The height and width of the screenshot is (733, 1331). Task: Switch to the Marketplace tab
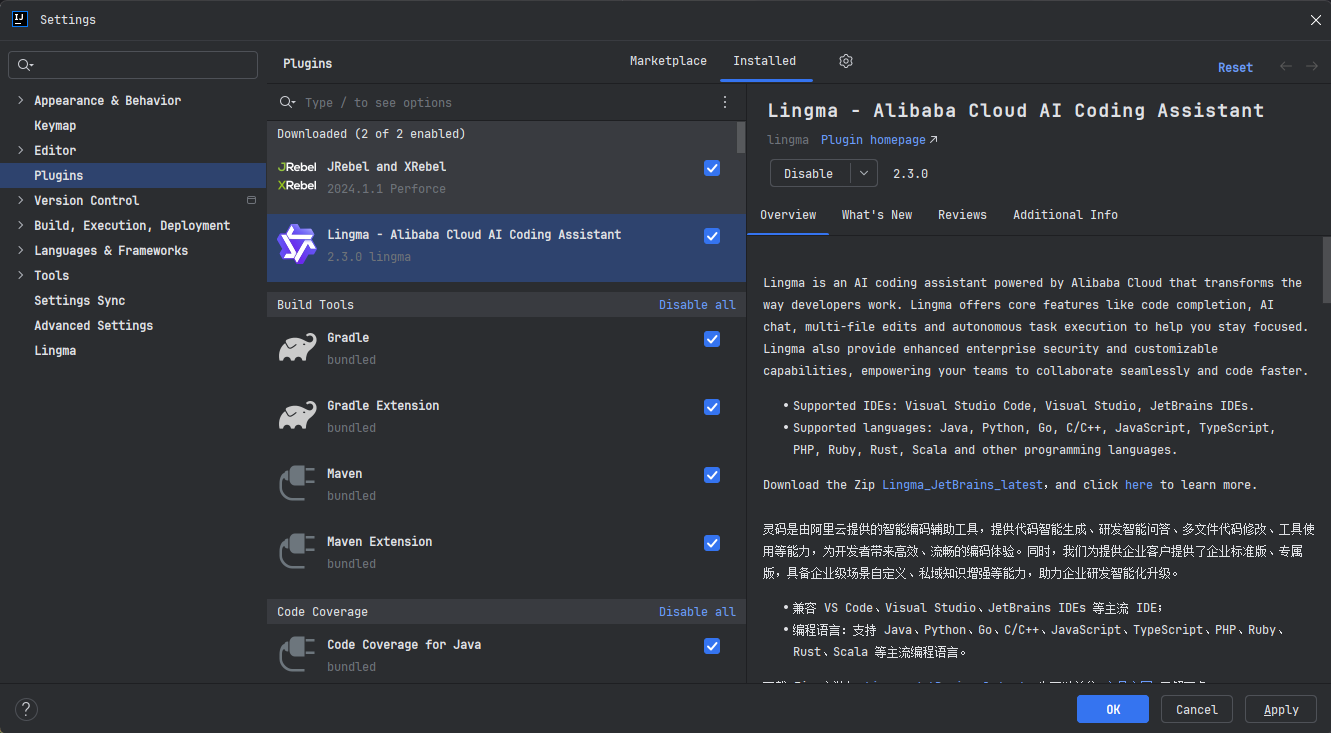pyautogui.click(x=668, y=61)
